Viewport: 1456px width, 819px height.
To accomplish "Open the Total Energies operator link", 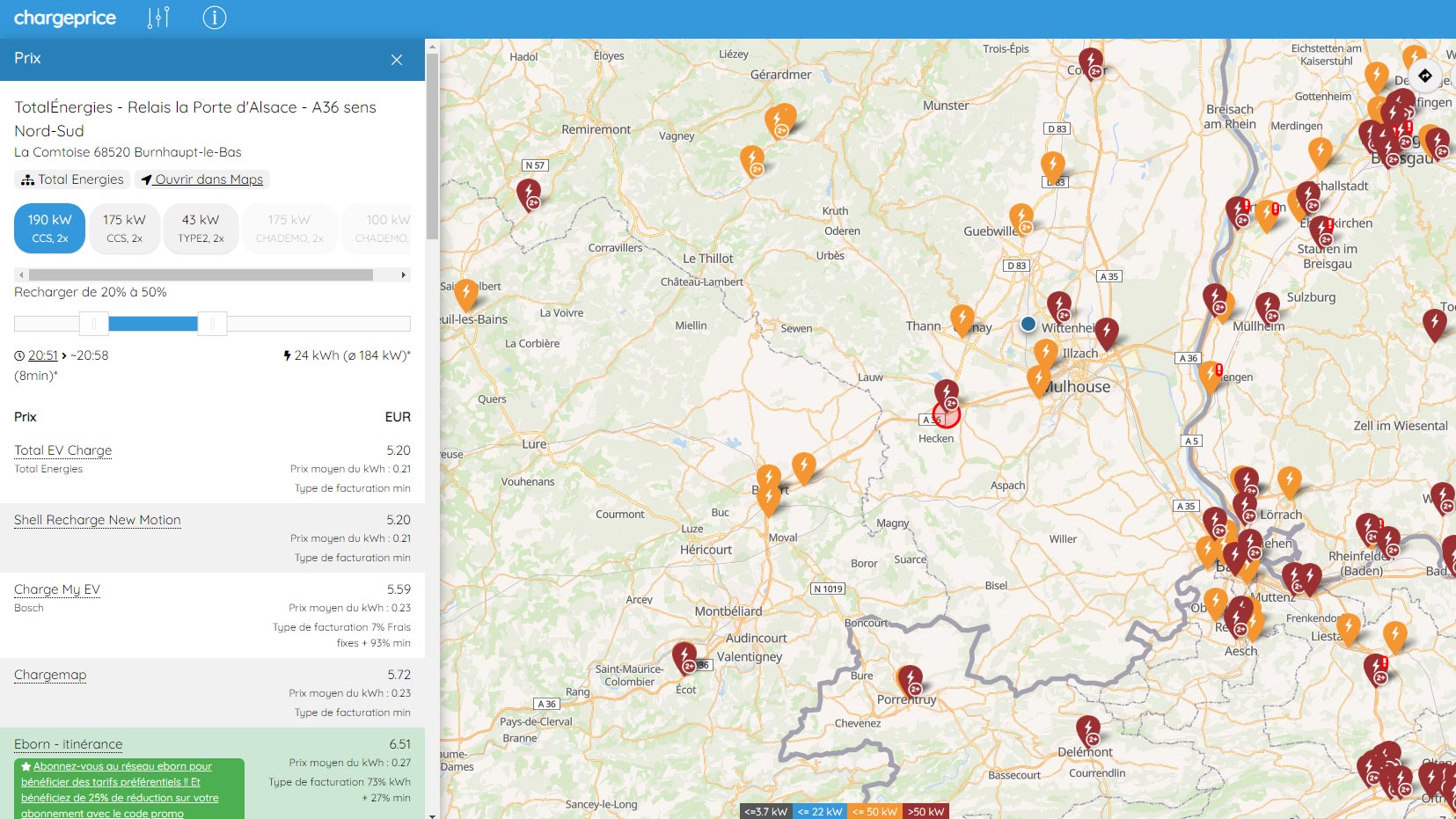I will pos(72,179).
